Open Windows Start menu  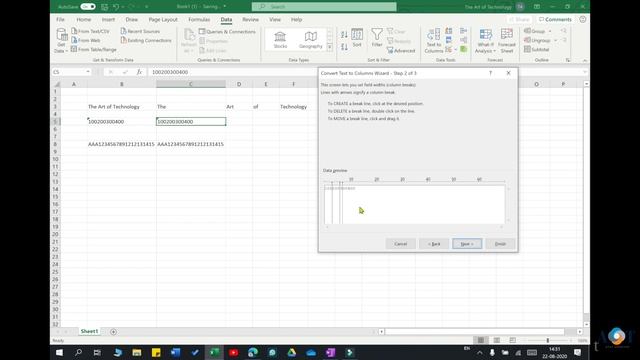click(59, 352)
